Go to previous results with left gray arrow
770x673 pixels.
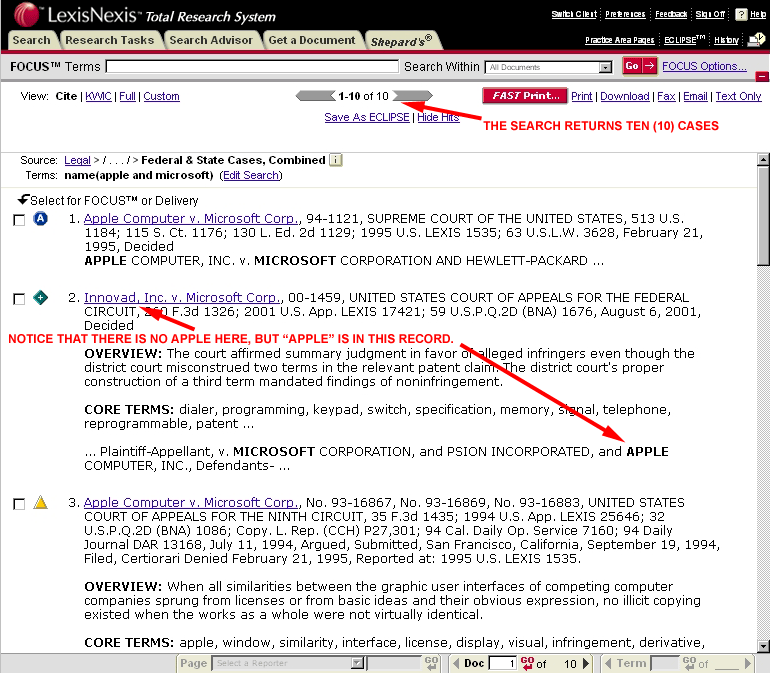coord(315,96)
